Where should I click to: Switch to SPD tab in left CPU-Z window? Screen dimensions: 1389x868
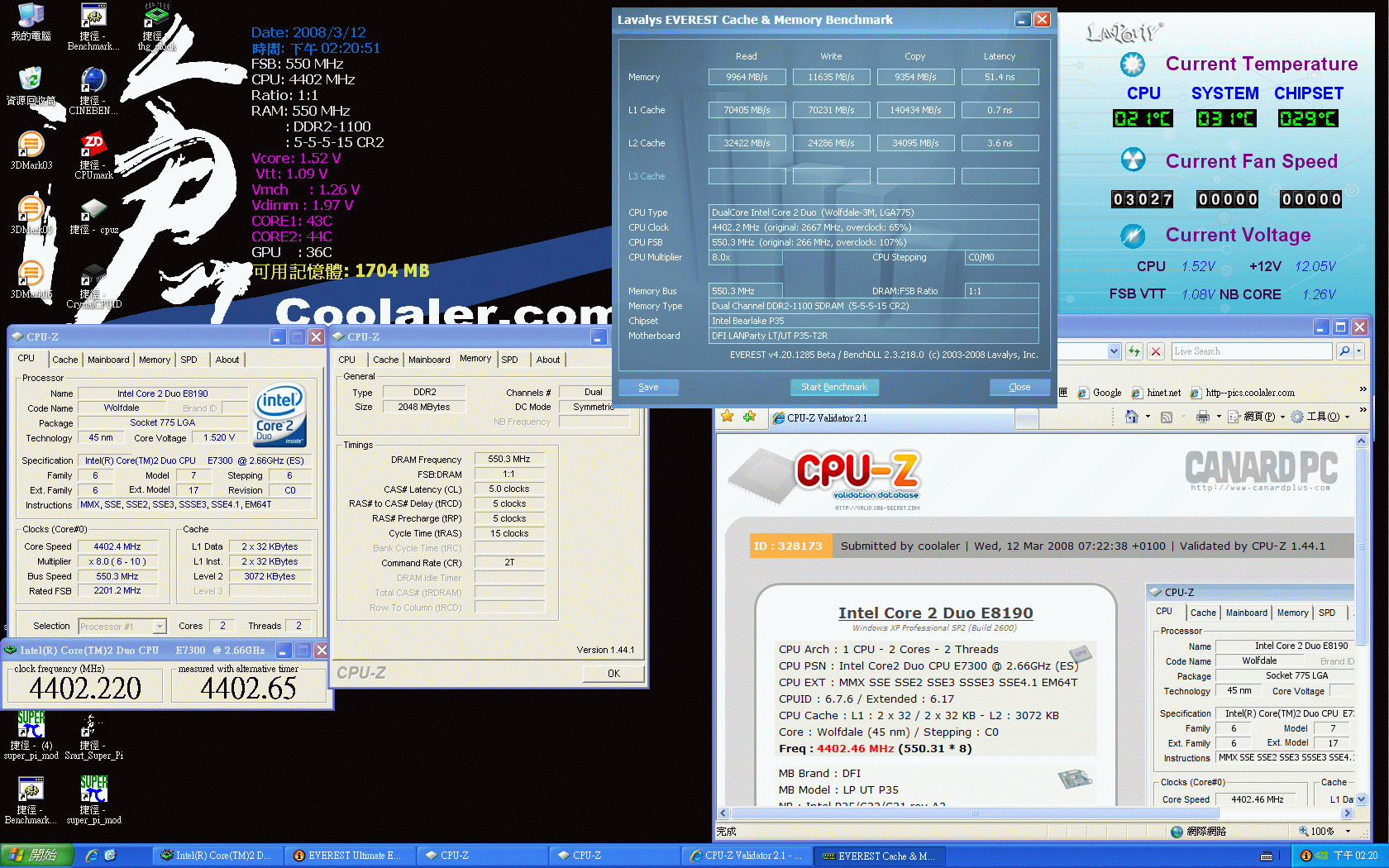click(189, 360)
